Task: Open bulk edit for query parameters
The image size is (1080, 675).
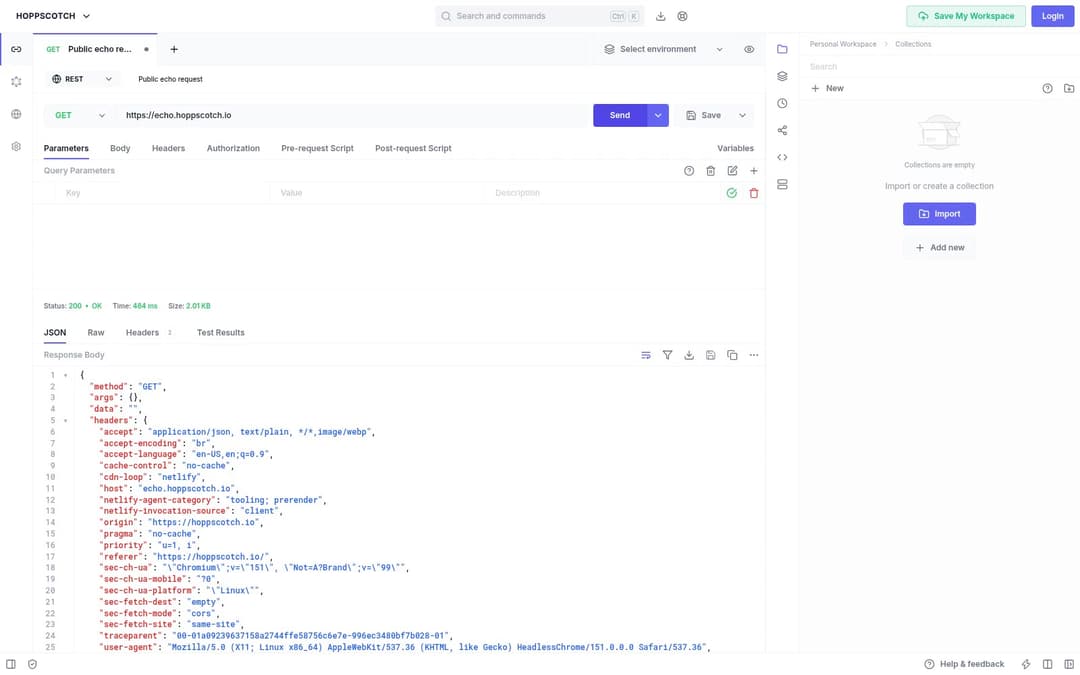Action: click(732, 171)
